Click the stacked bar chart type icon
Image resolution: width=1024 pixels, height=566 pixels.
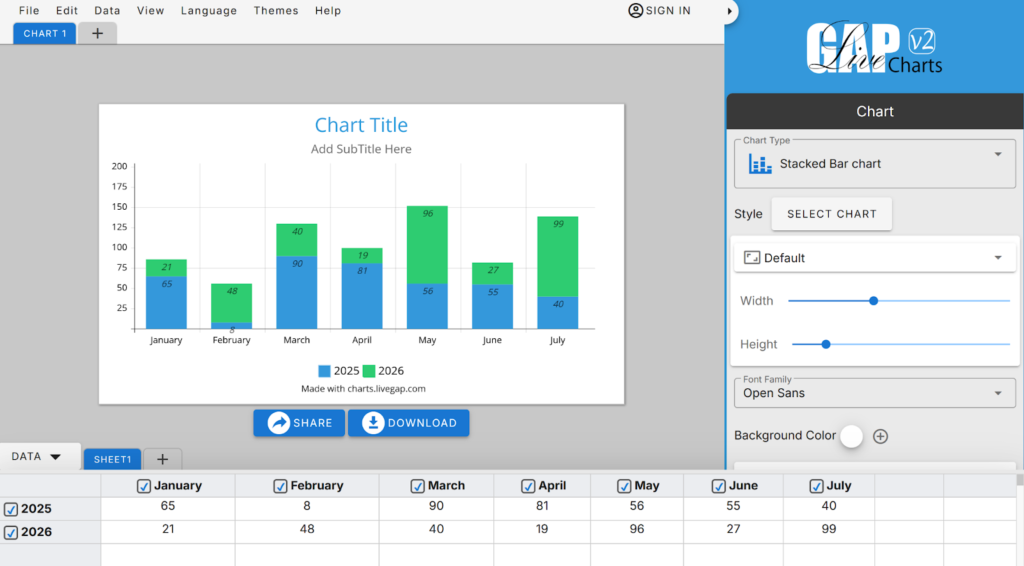tap(760, 164)
